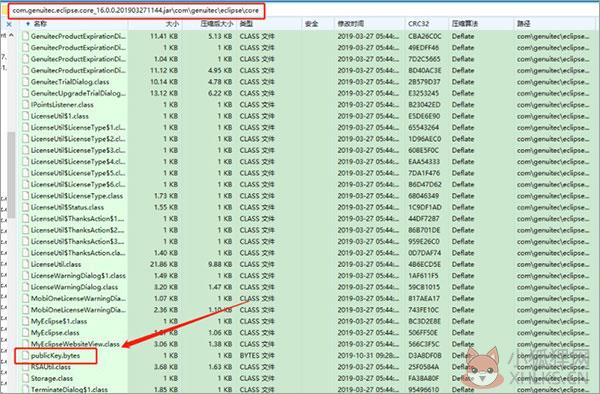
Task: Select the RSAUtil.class file icon
Action: tap(26, 367)
